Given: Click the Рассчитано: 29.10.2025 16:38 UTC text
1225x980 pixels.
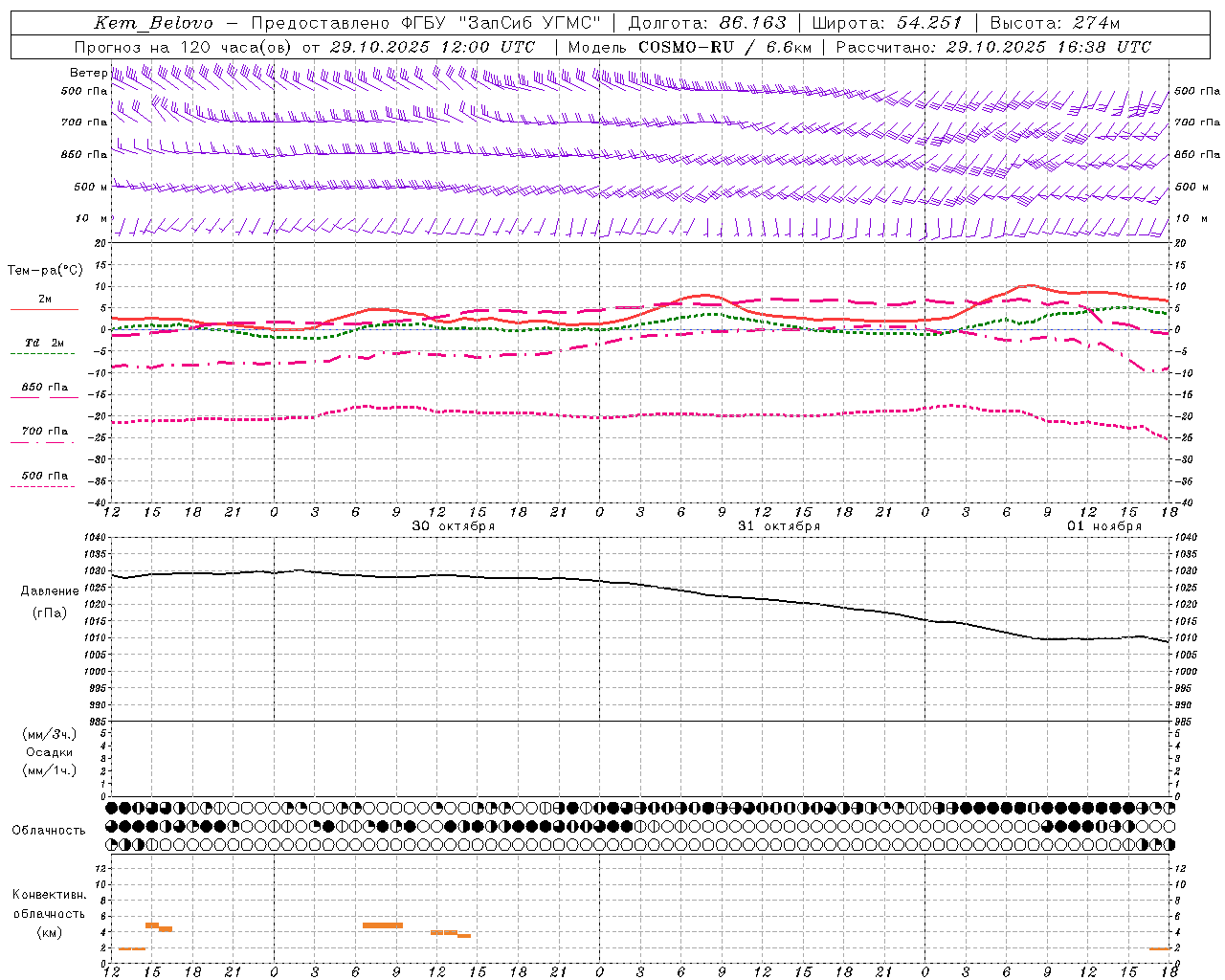Looking at the screenshot, I should (x=993, y=47).
